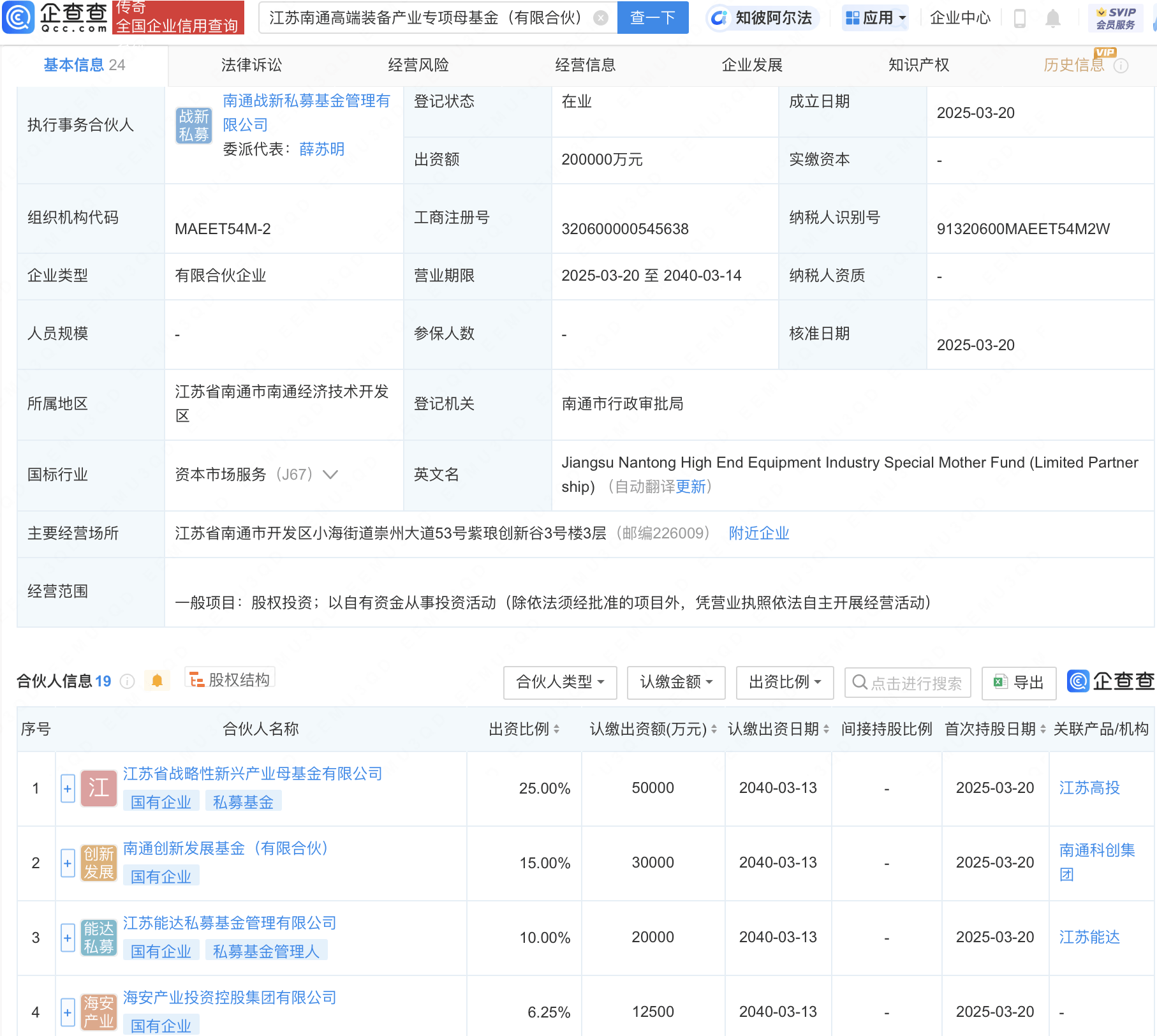Open 合伙人类型 filter dropdown
The width and height of the screenshot is (1157, 1036).
coord(559,682)
